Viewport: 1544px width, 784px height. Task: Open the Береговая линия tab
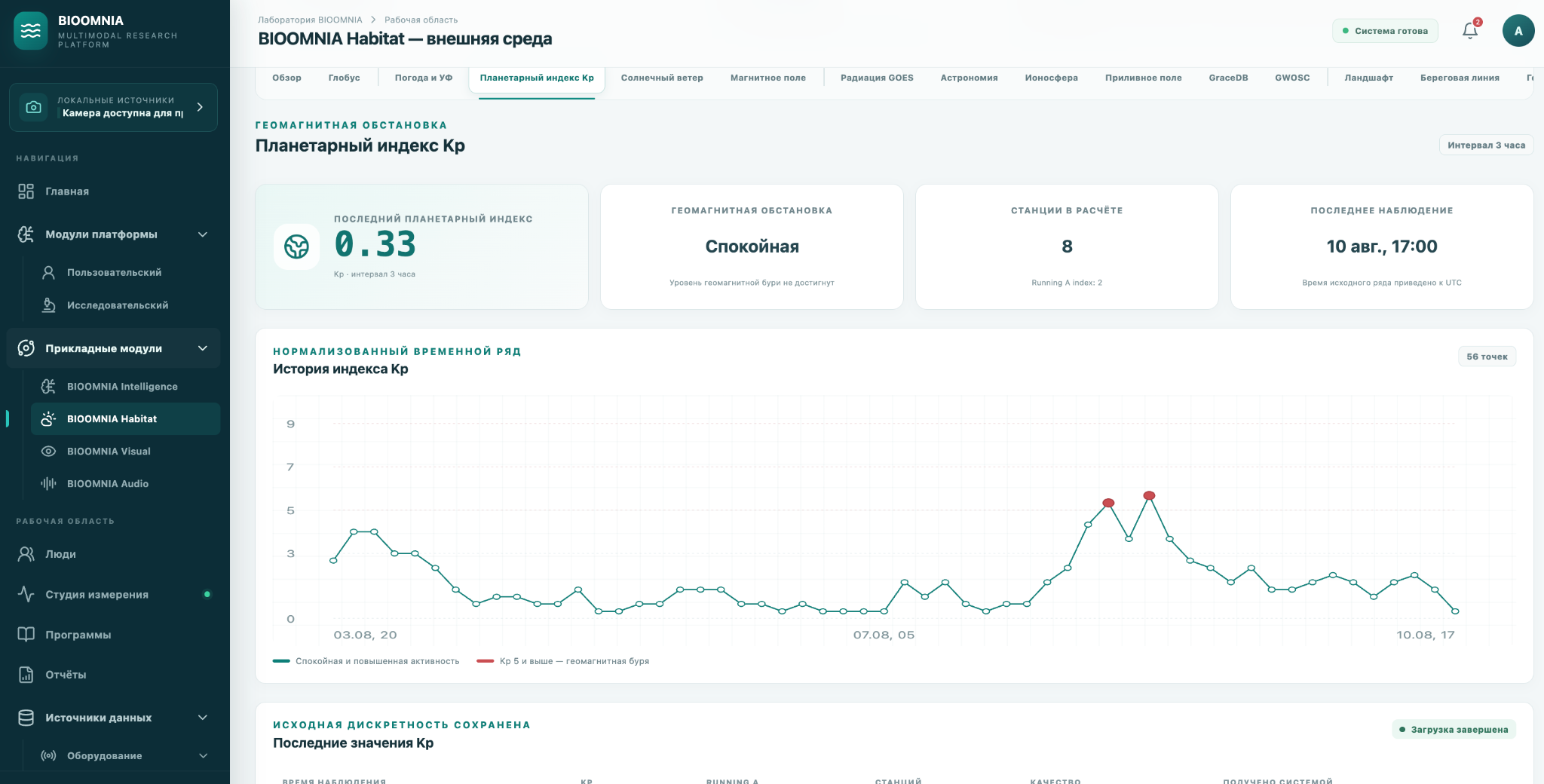pos(1460,78)
